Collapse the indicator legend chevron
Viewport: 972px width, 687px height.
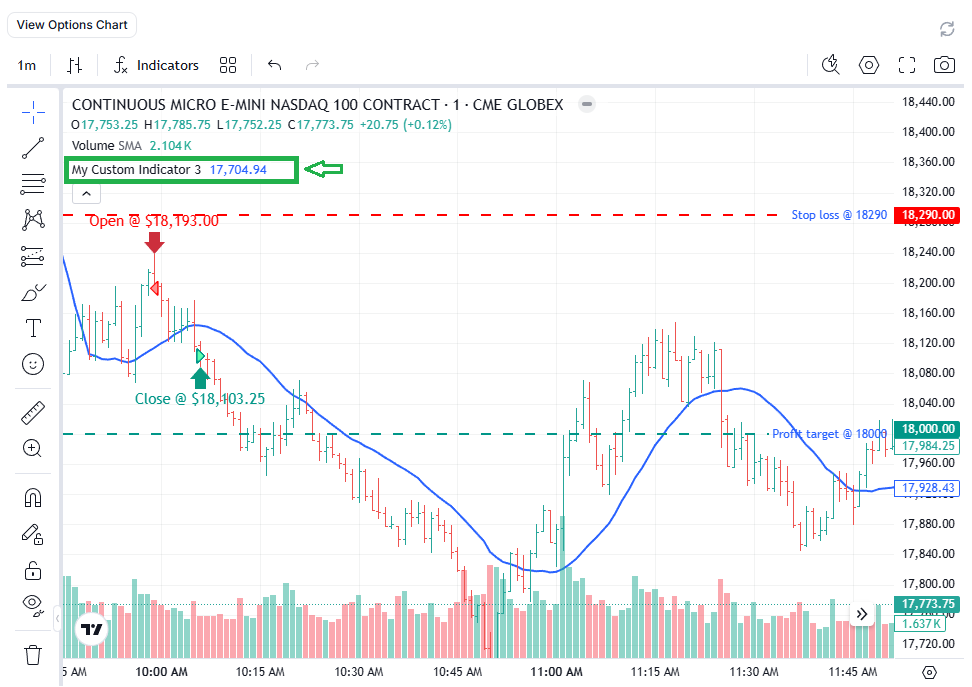click(x=86, y=193)
